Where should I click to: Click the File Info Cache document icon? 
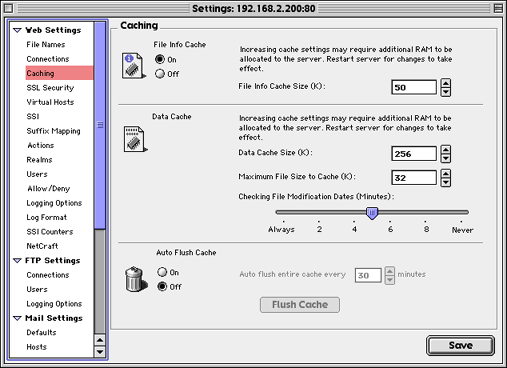(x=134, y=66)
